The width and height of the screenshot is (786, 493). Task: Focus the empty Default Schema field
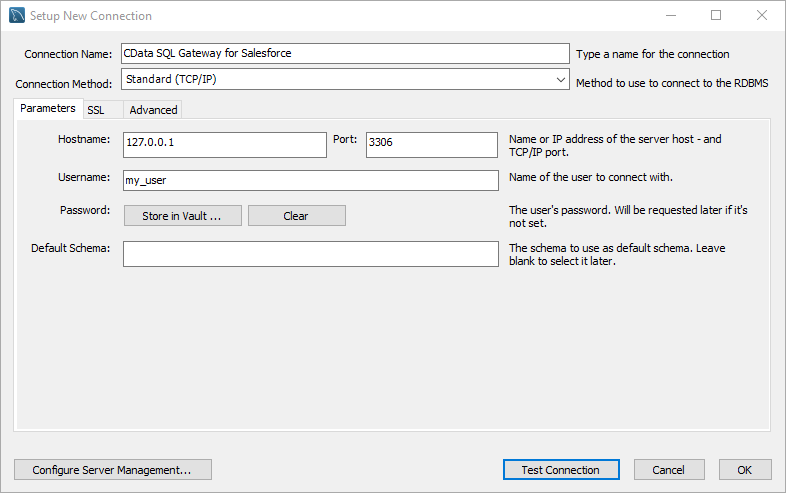pyautogui.click(x=310, y=254)
